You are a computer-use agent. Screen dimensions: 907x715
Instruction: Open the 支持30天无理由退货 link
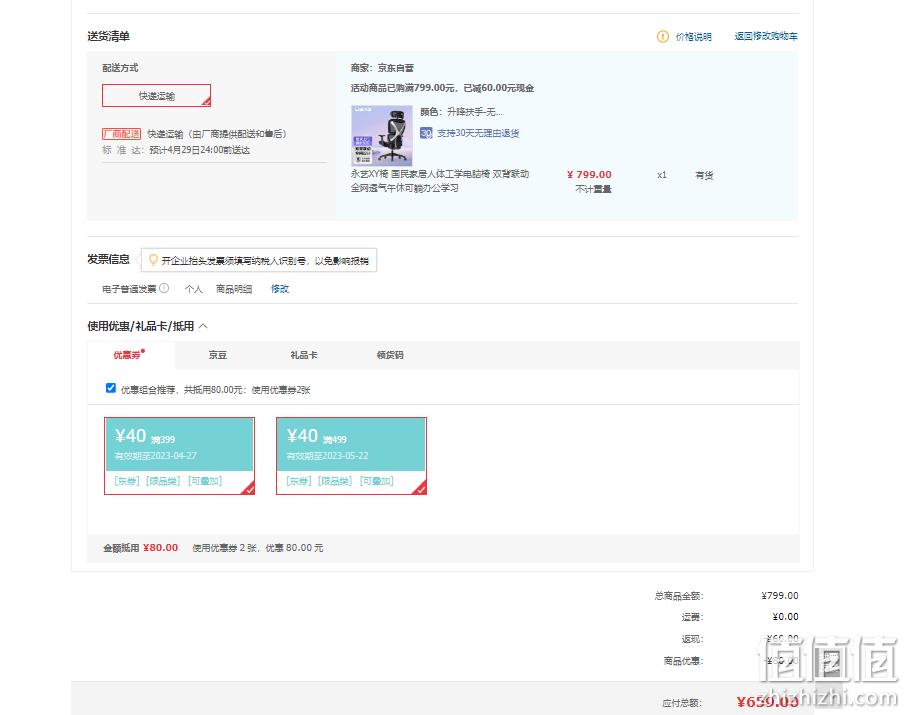click(x=478, y=133)
